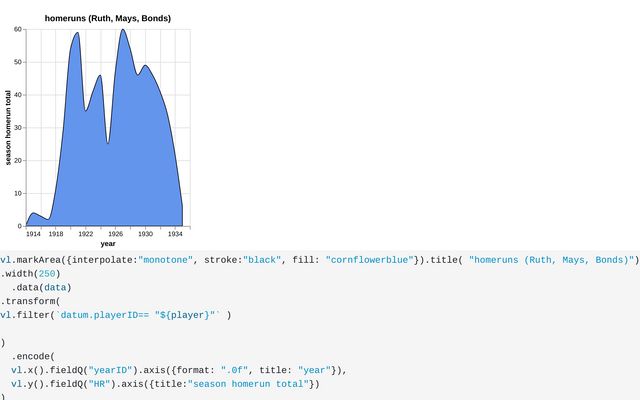Click the "HR" field in vl.y()
Viewport: 640px width, 400px height.
click(99, 384)
